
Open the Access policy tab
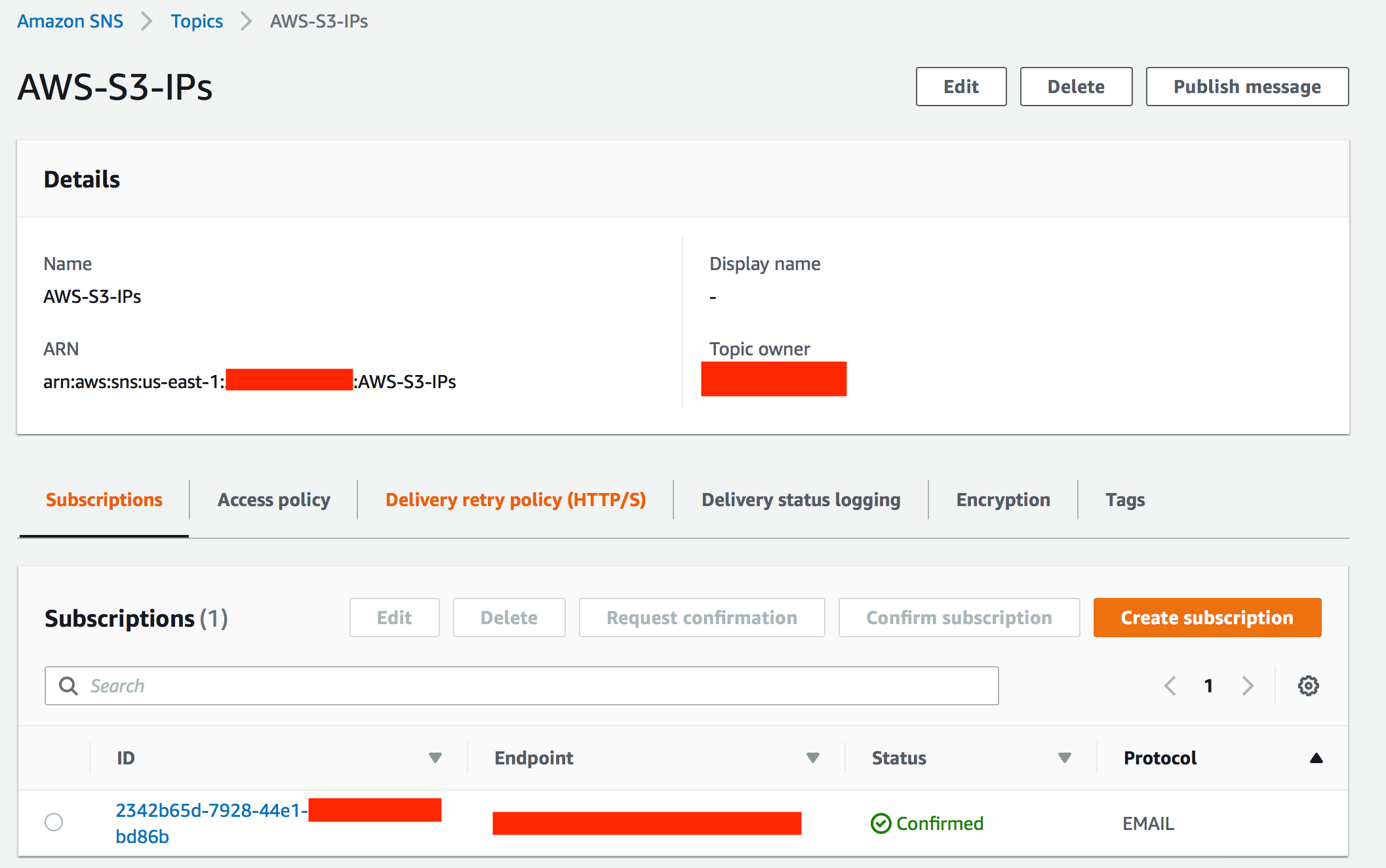pyautogui.click(x=273, y=500)
